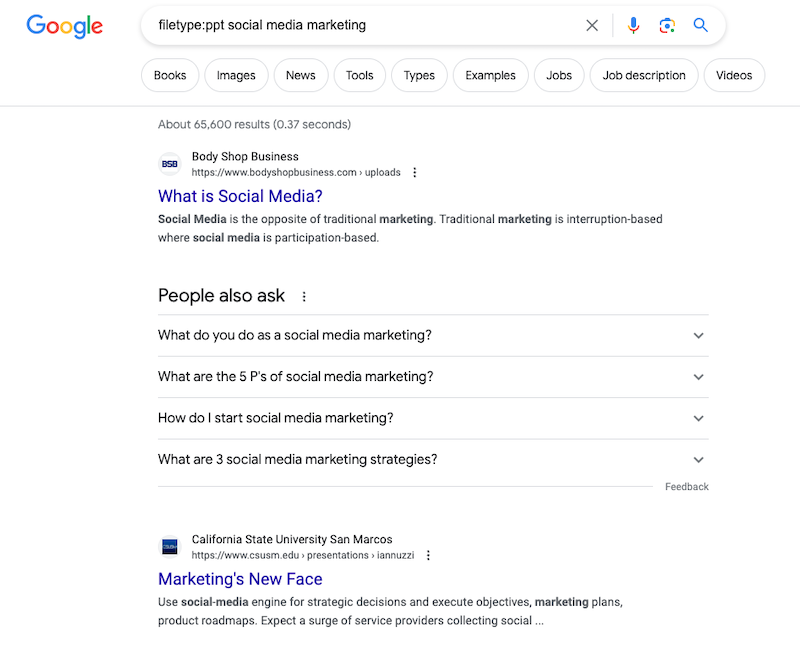Open the three-dot menu next to People also ask
The width and height of the screenshot is (800, 655).
304,295
